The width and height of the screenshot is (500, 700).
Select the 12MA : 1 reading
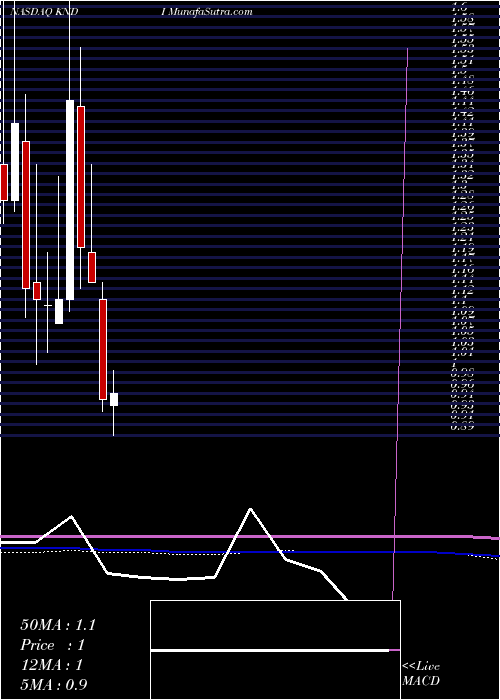[52, 665]
